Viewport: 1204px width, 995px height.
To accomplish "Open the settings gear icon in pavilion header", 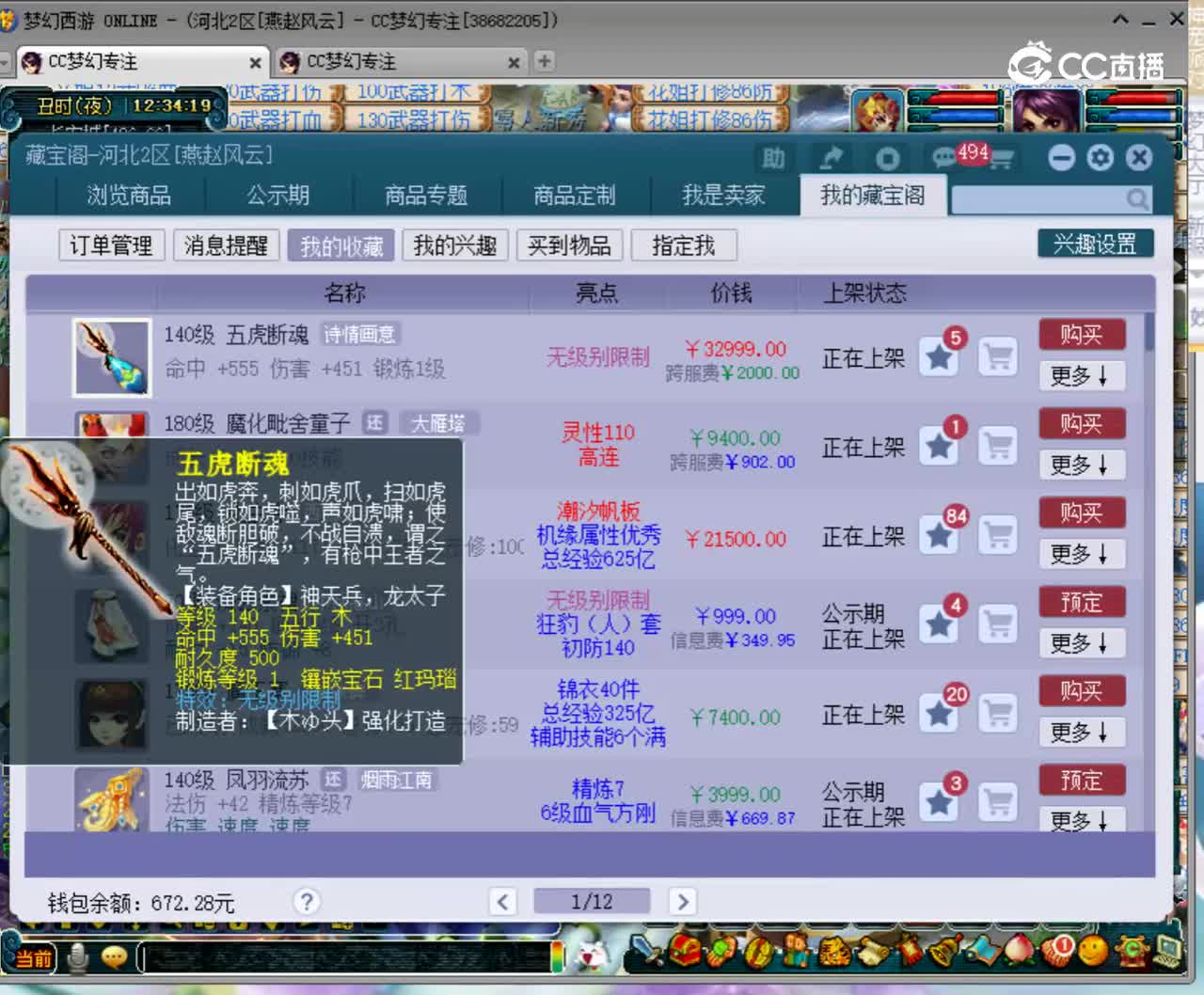I will 1100,157.
